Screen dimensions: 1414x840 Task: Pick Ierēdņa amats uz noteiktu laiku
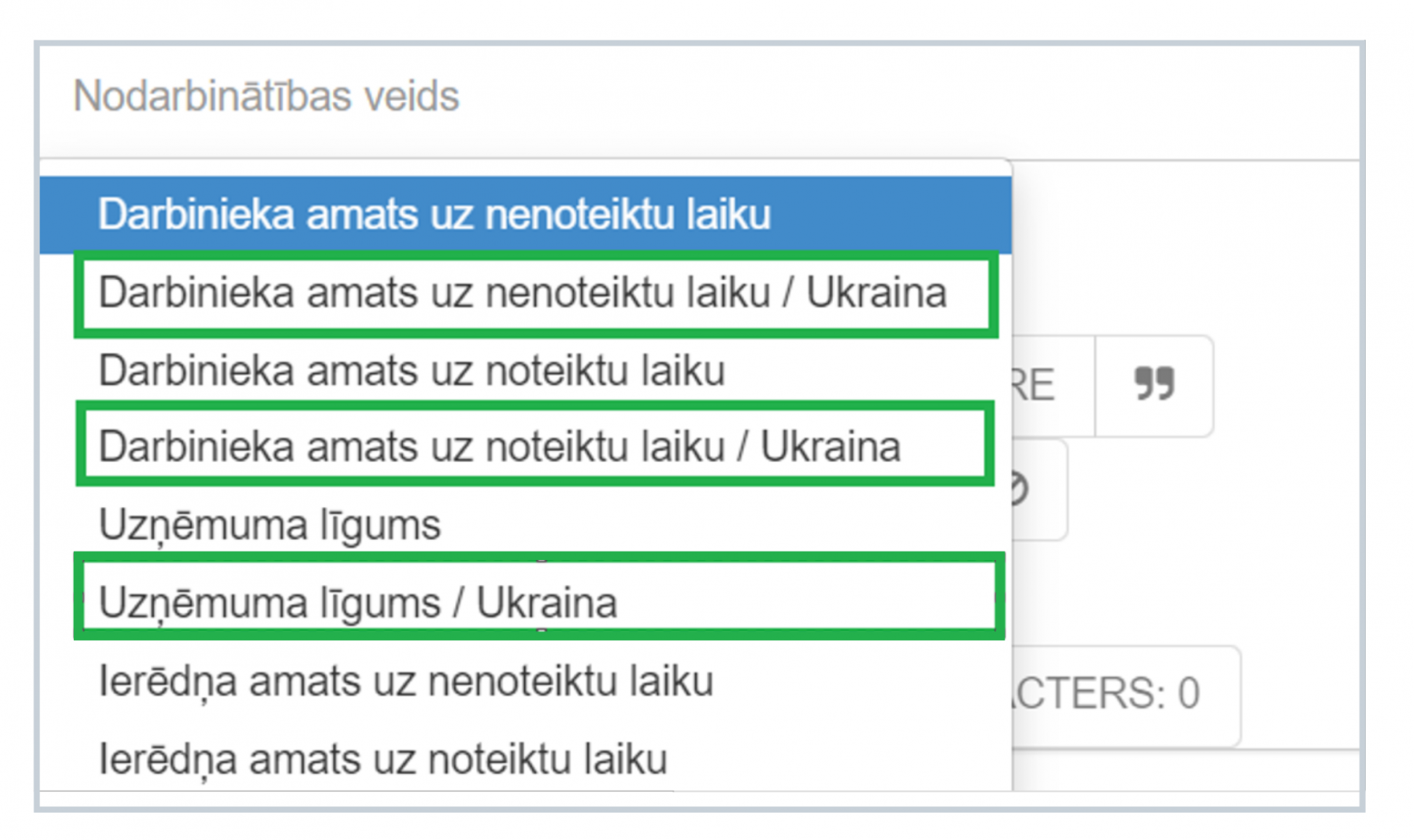pyautogui.click(x=526, y=759)
